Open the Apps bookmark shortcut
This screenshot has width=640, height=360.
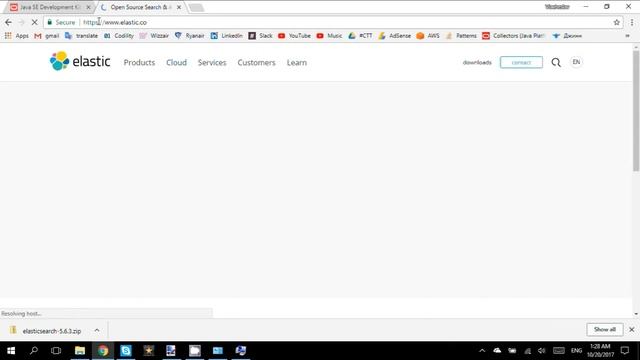tap(17, 36)
